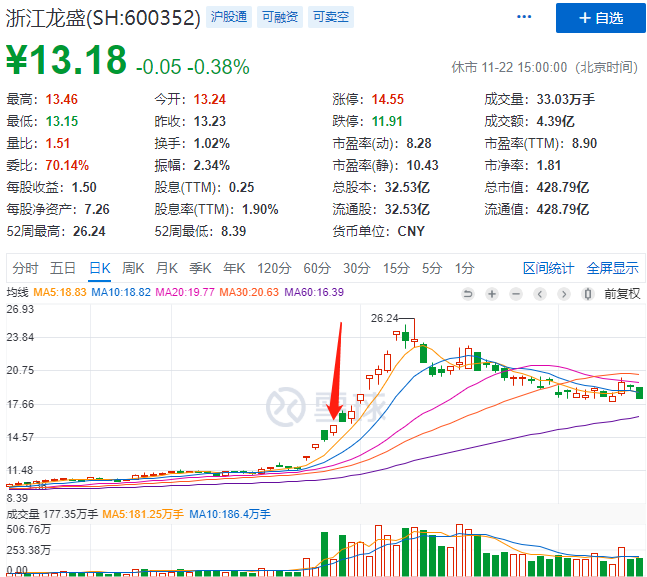Add stock via the +自选 button
Screen dimensions: 647x577
600,18
